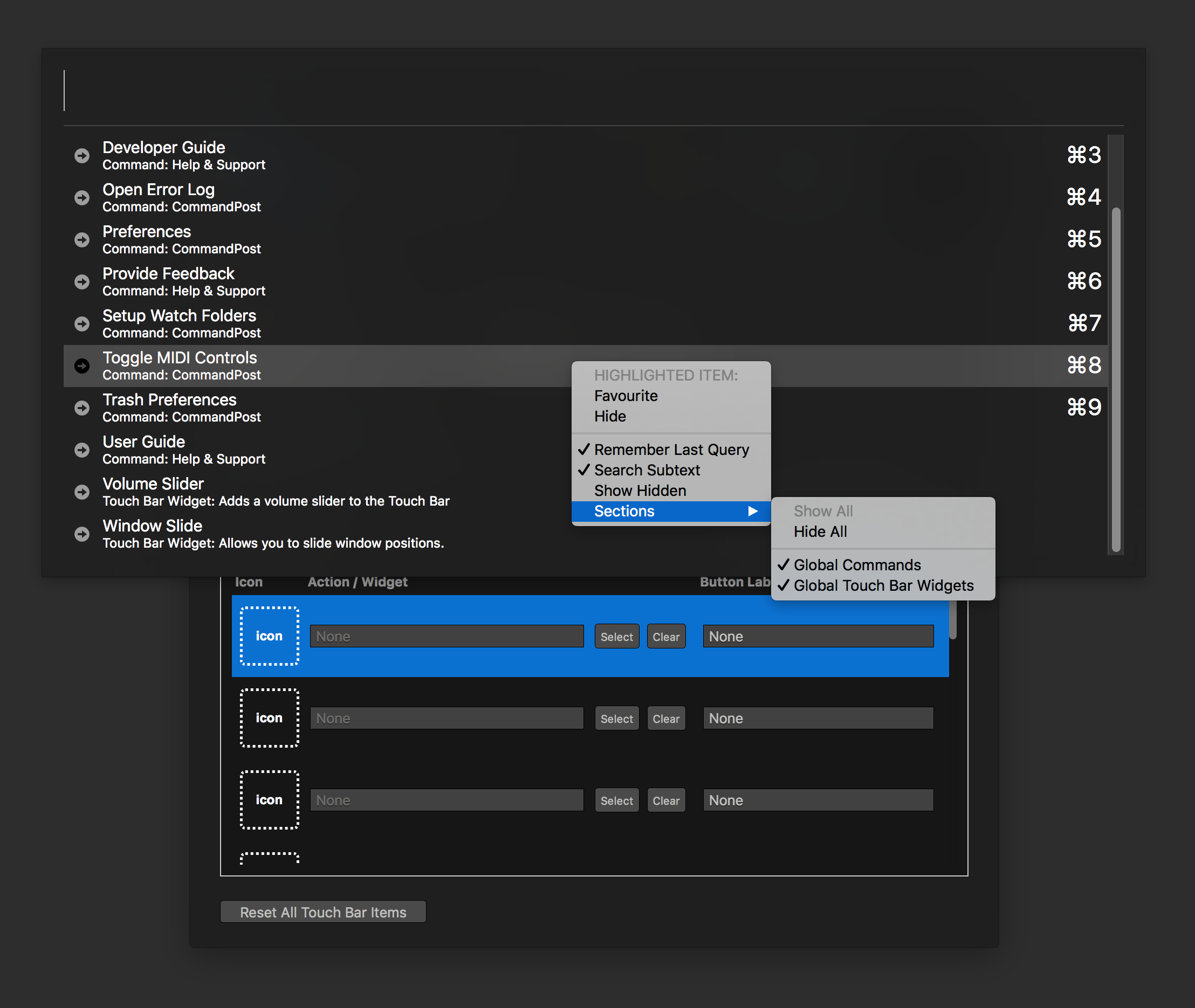Click arrow icon next to Provide Feedback

[x=83, y=281]
